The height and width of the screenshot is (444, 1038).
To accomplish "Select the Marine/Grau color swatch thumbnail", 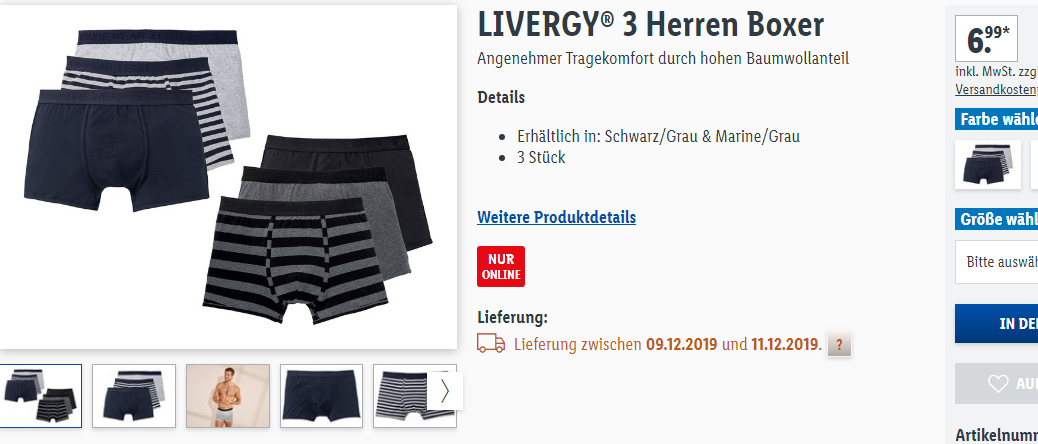I will tap(988, 164).
